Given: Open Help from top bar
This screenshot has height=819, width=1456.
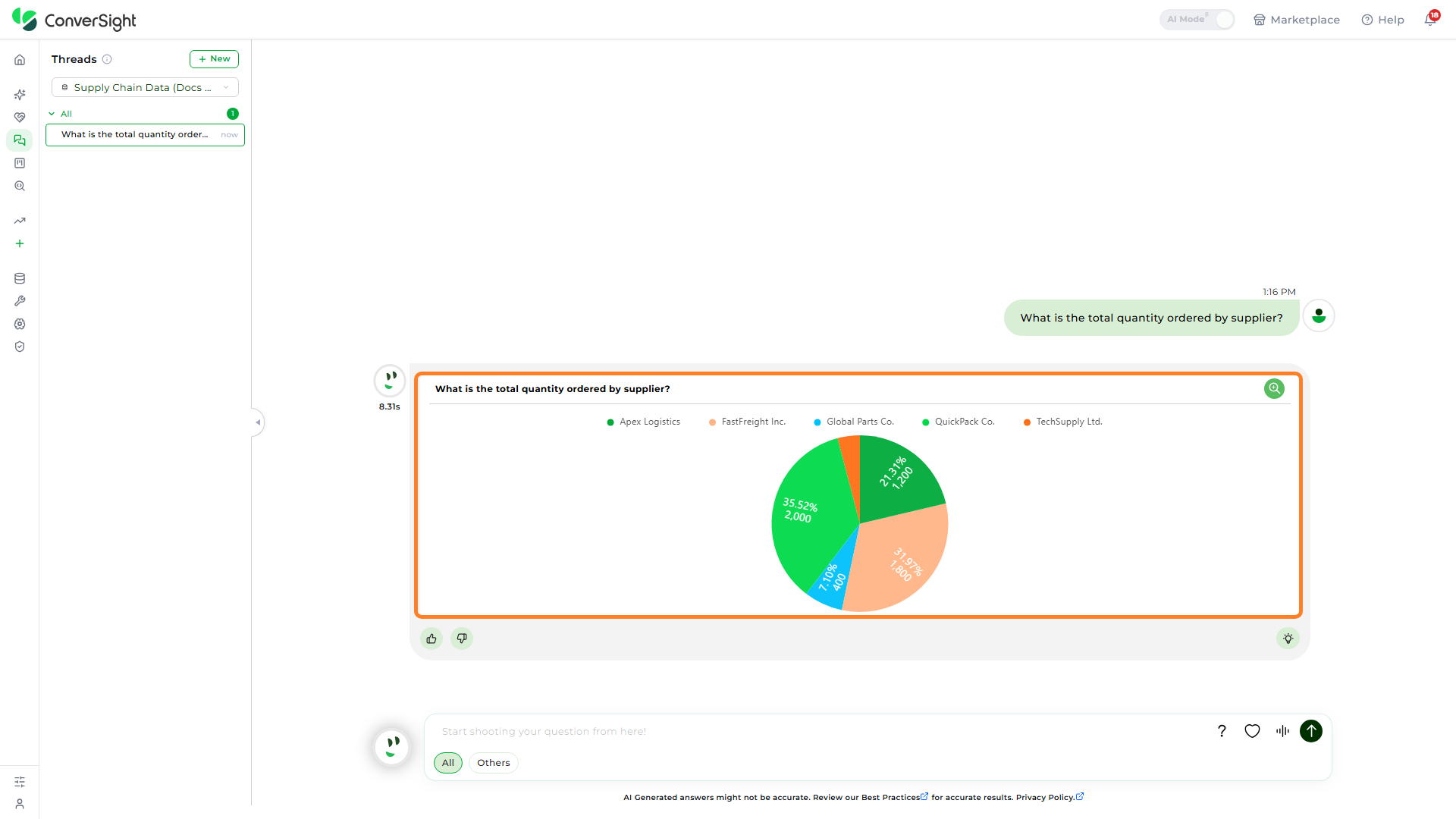Looking at the screenshot, I should pos(1383,20).
